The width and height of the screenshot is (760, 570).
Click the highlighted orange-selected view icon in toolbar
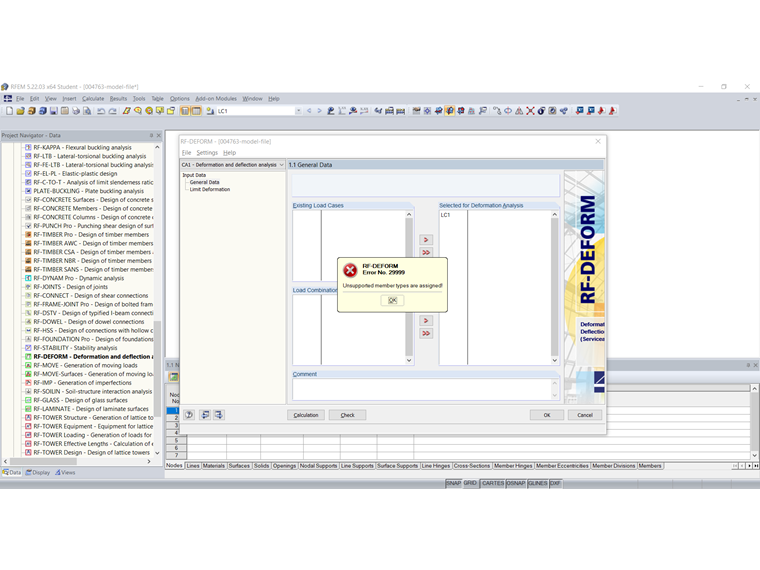(x=449, y=111)
